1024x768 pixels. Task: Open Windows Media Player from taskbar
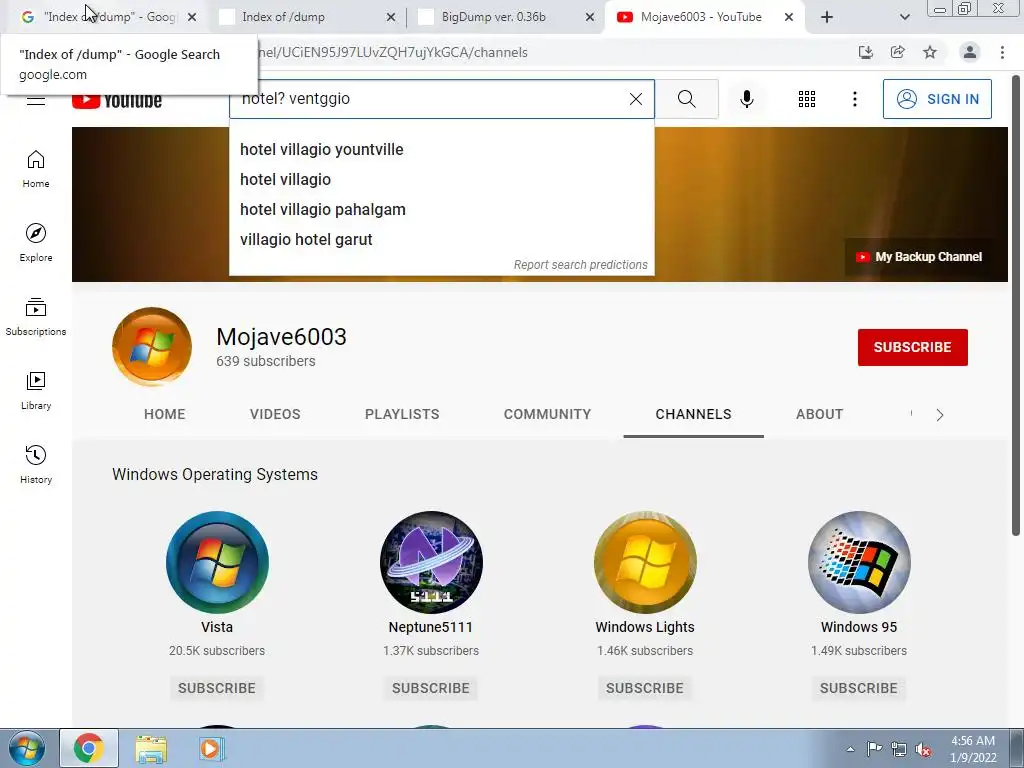212,749
